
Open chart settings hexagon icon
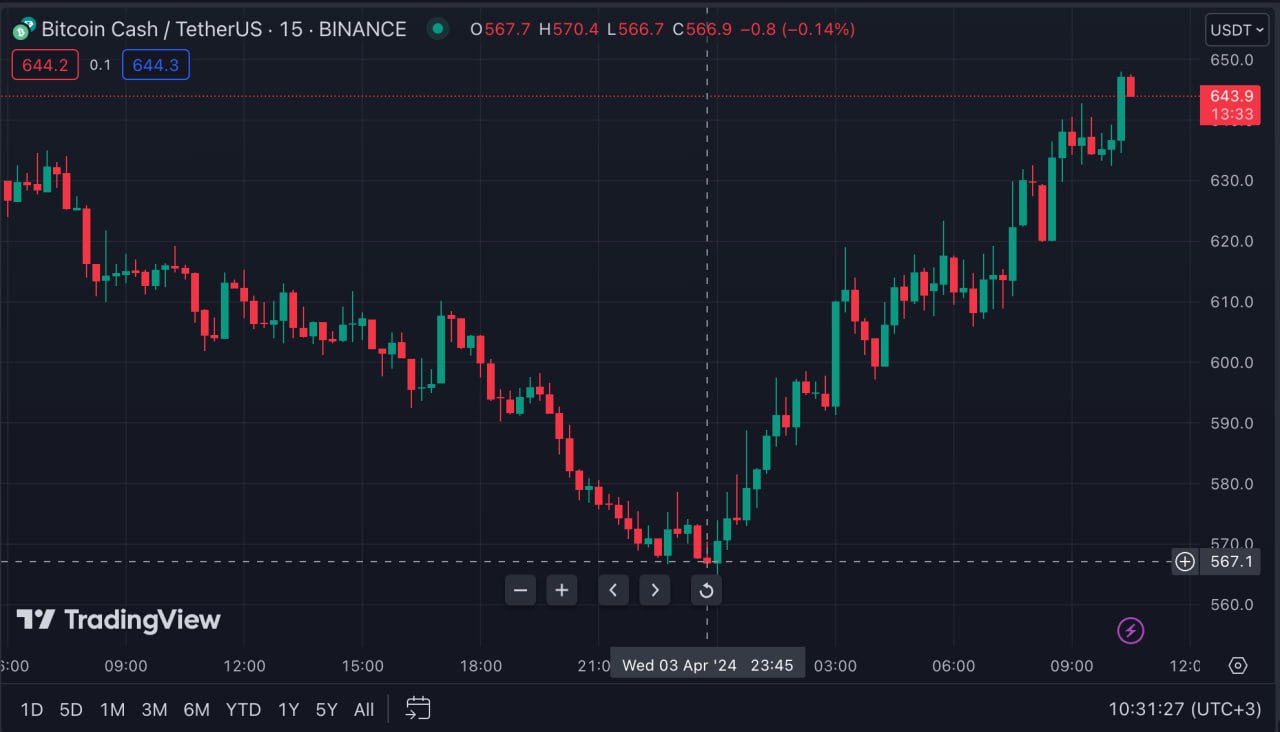[1238, 665]
